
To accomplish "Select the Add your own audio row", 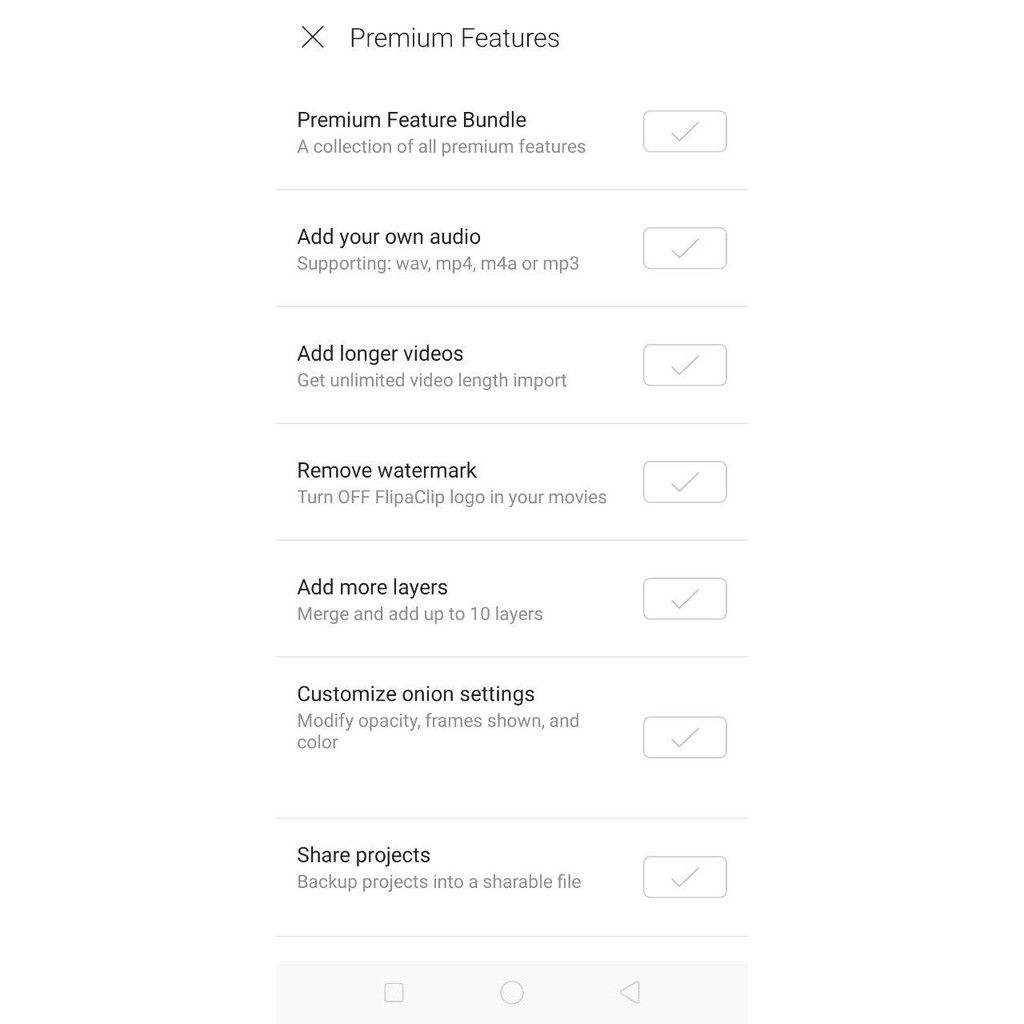I will pyautogui.click(x=388, y=237).
